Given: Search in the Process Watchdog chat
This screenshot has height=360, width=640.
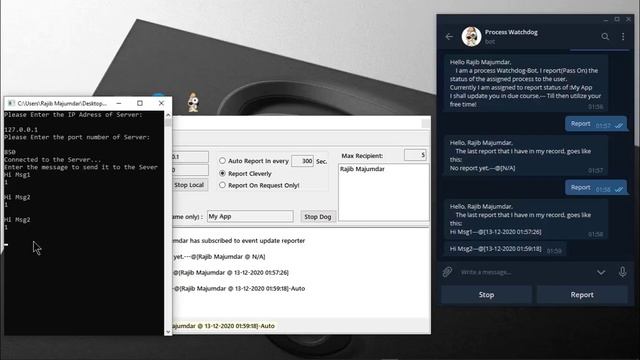Looking at the screenshot, I should coord(605,37).
